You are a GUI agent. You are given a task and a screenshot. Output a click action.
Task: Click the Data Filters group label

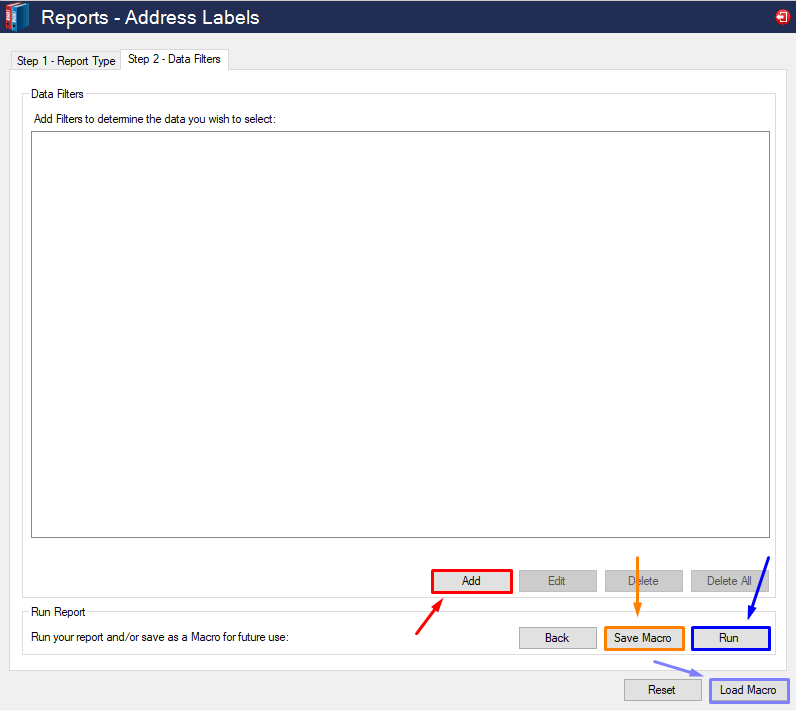coord(58,94)
